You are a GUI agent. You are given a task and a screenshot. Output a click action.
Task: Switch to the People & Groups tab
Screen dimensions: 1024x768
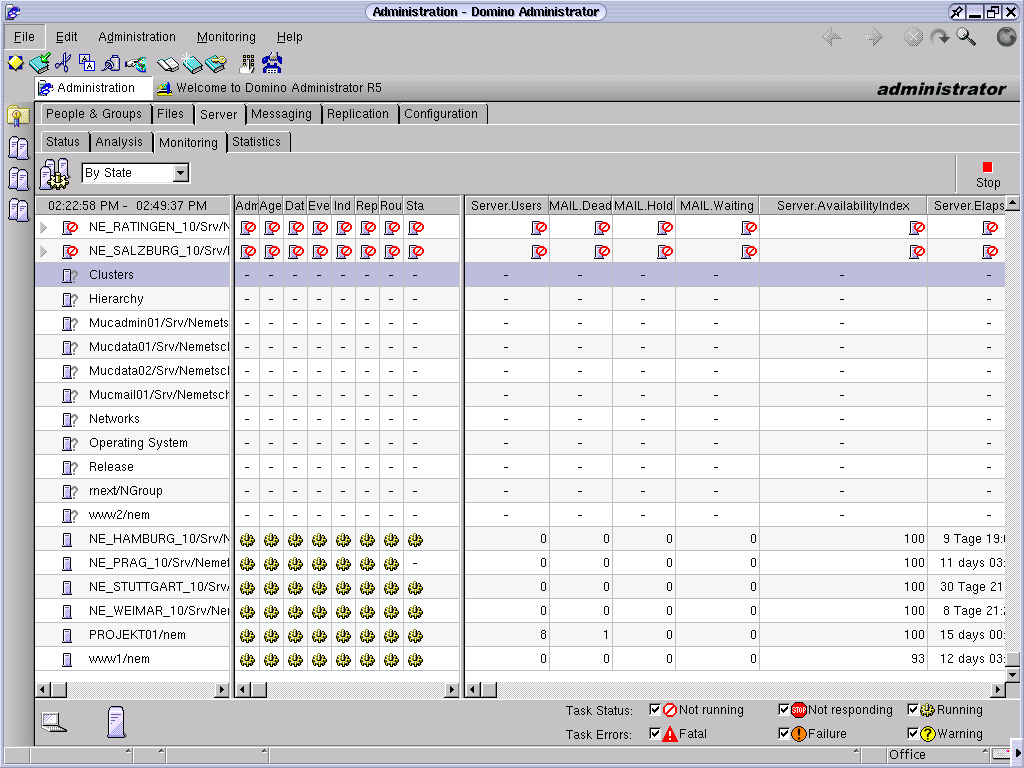tap(94, 114)
